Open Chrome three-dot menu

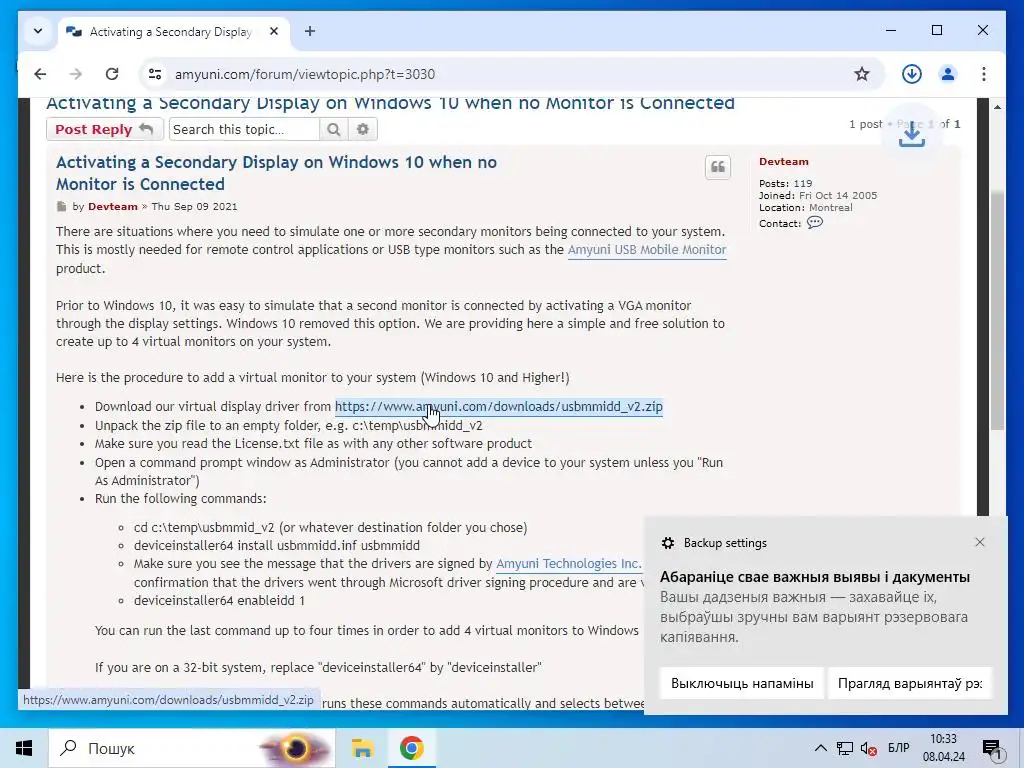click(984, 74)
